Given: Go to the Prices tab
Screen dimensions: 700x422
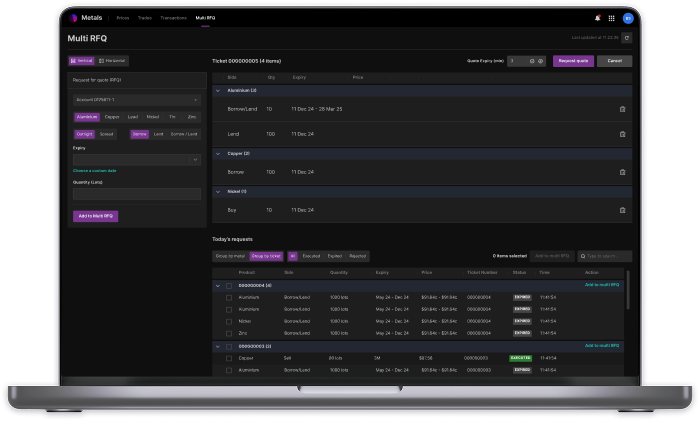Looking at the screenshot, I should [123, 18].
